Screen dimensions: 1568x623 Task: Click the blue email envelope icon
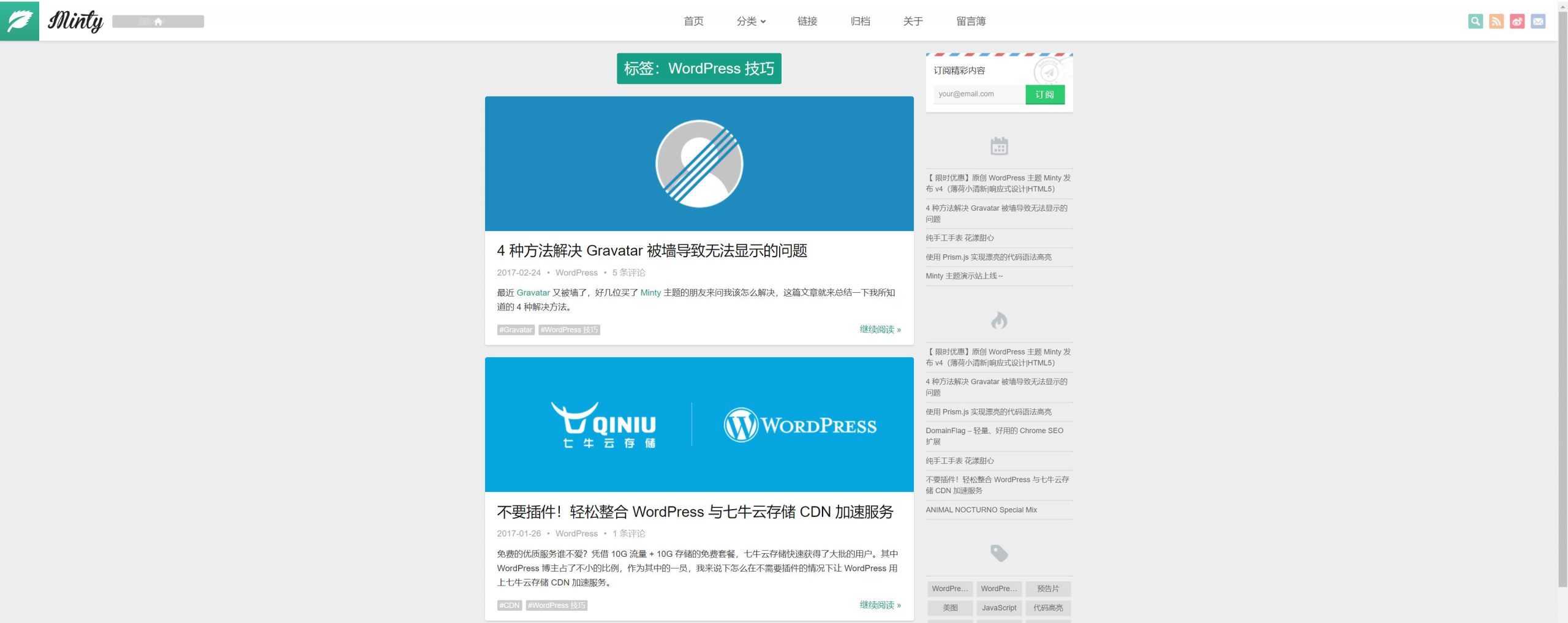point(1537,21)
